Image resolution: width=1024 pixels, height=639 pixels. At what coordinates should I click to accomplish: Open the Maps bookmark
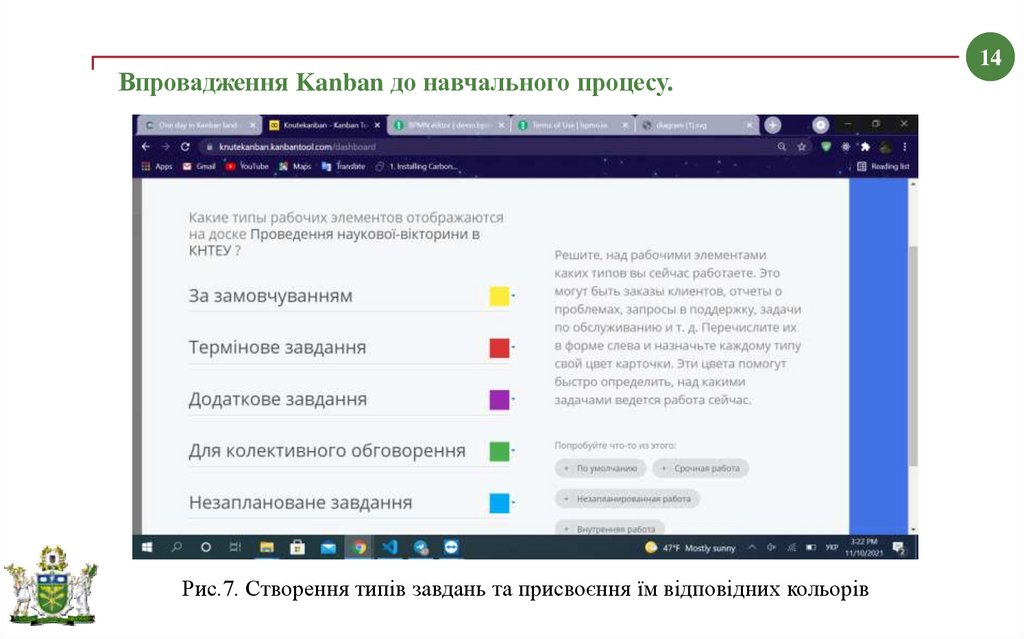coord(295,167)
